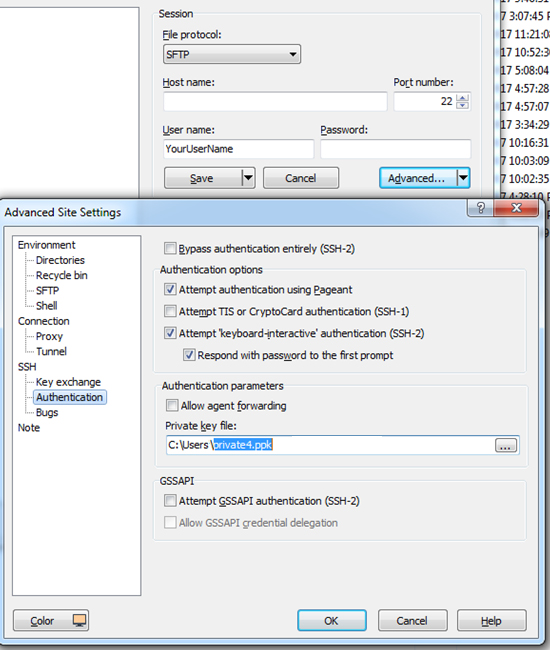Select Directories in the settings tree
The height and width of the screenshot is (650, 550).
point(60,260)
